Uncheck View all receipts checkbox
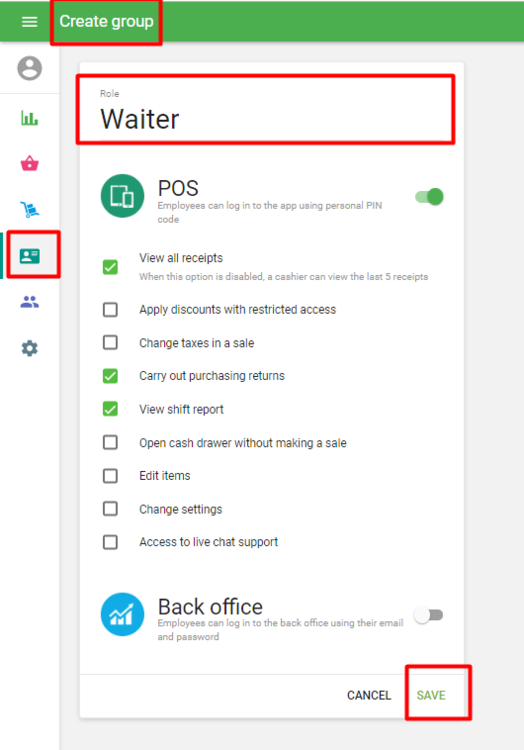 [x=110, y=267]
